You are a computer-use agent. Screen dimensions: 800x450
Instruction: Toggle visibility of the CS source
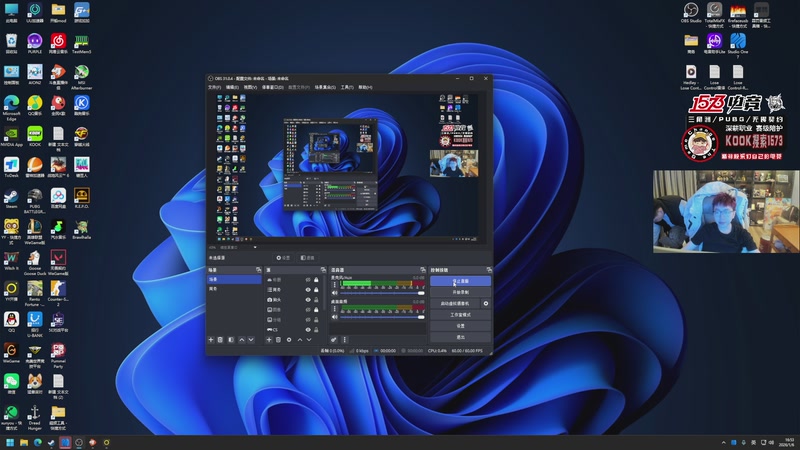click(x=308, y=330)
